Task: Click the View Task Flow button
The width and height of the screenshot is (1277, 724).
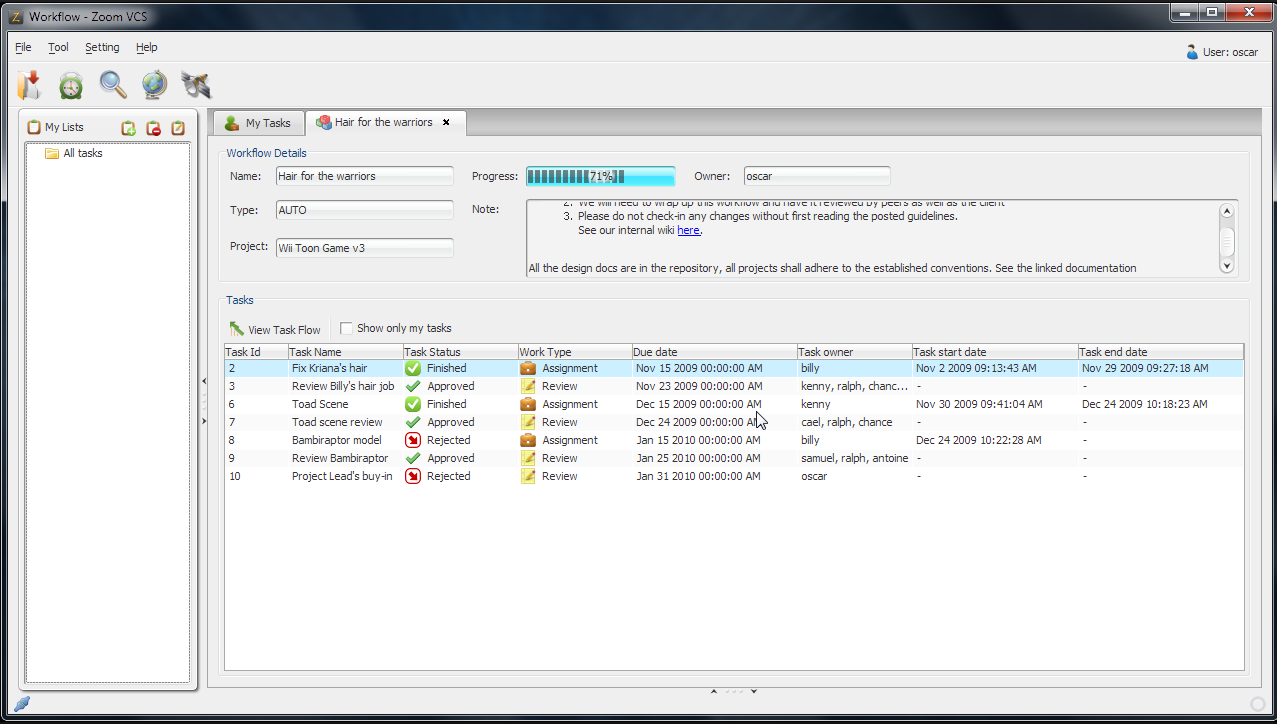Action: (275, 329)
